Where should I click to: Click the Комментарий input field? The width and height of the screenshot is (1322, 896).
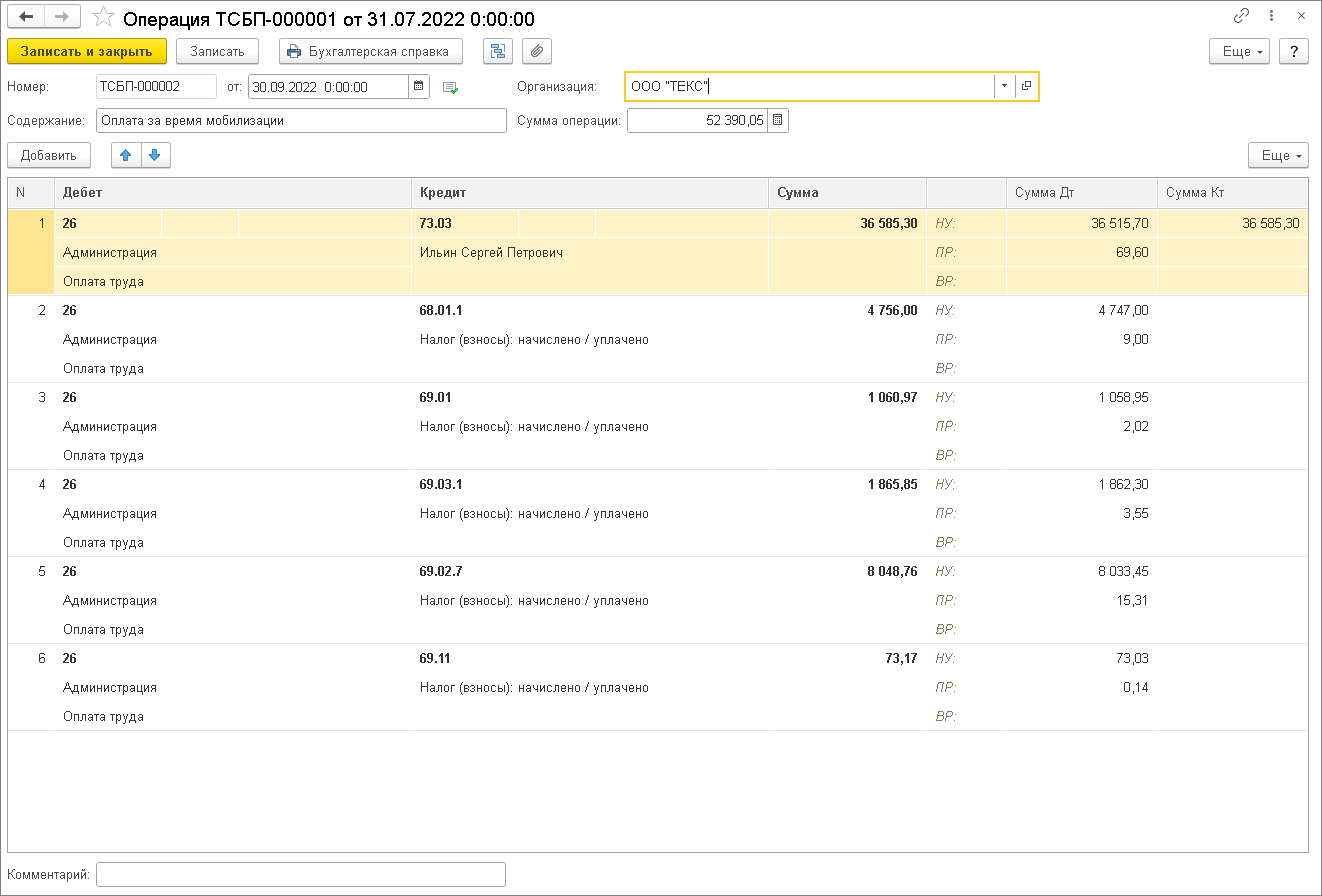click(300, 874)
